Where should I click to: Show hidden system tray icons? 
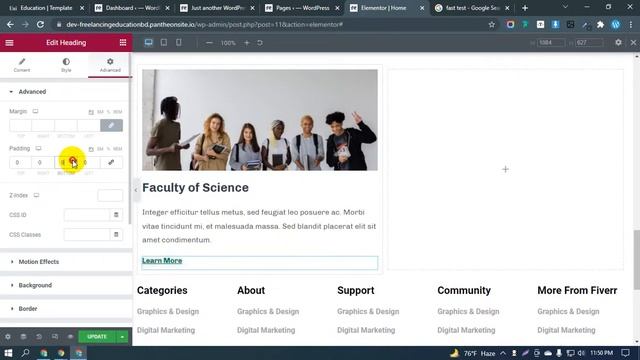click(x=503, y=353)
